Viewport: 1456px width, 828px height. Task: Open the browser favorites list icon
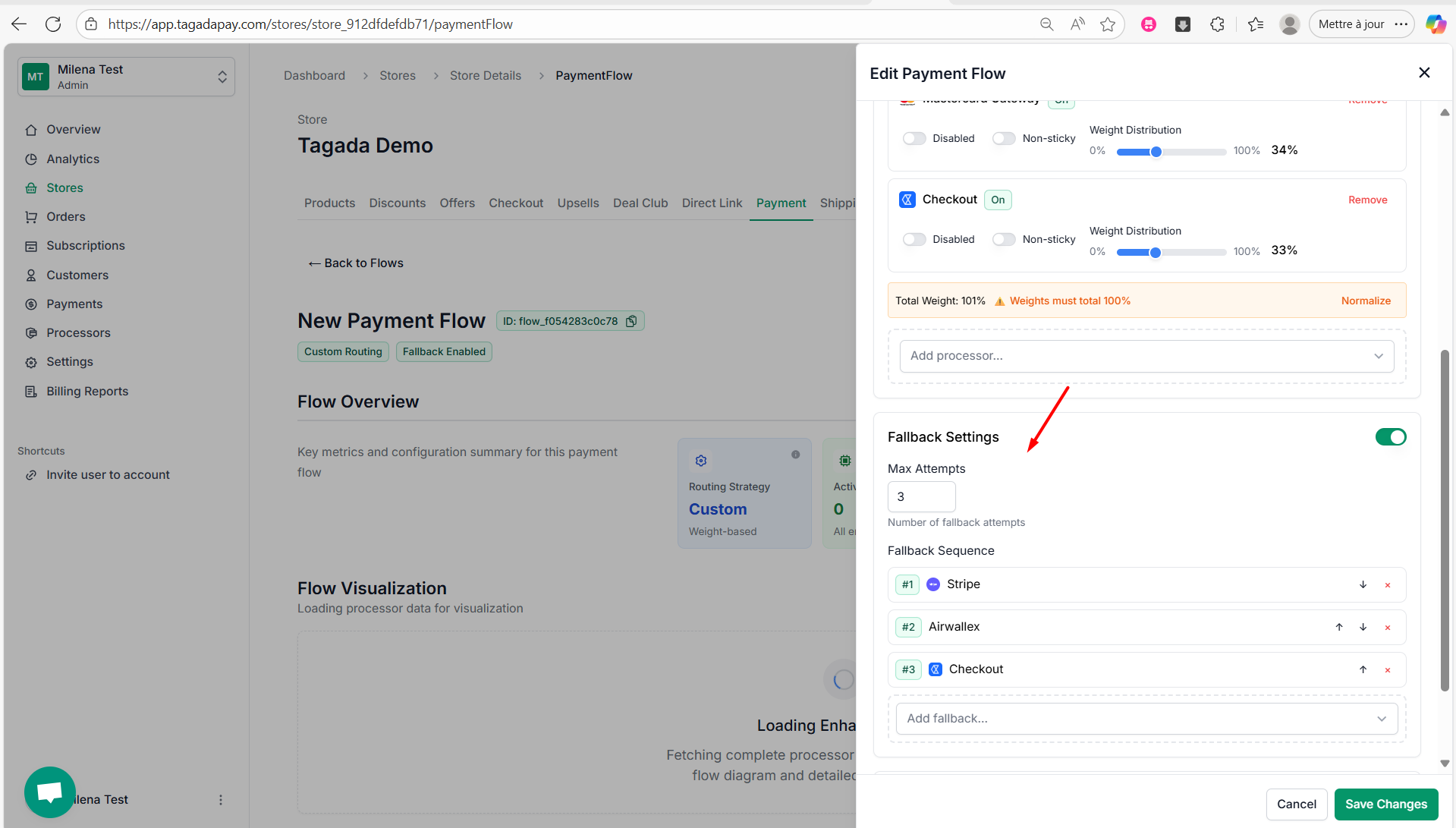(x=1256, y=24)
